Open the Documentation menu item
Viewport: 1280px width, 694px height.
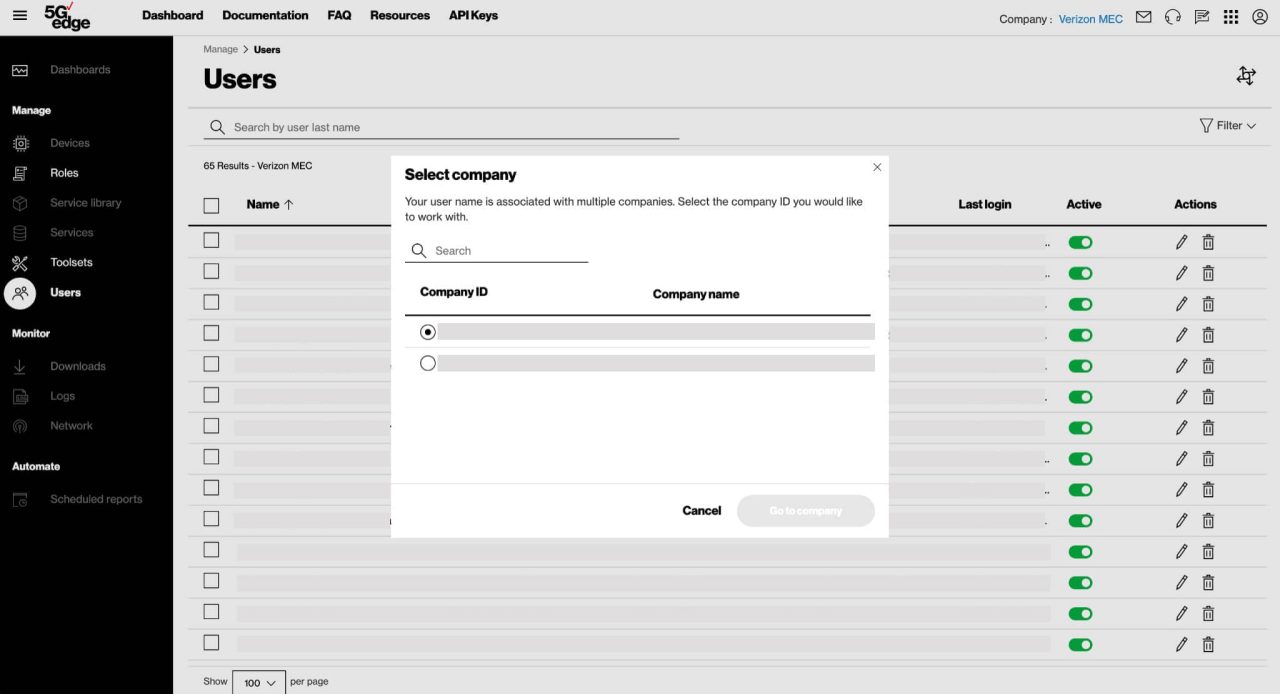tap(265, 15)
